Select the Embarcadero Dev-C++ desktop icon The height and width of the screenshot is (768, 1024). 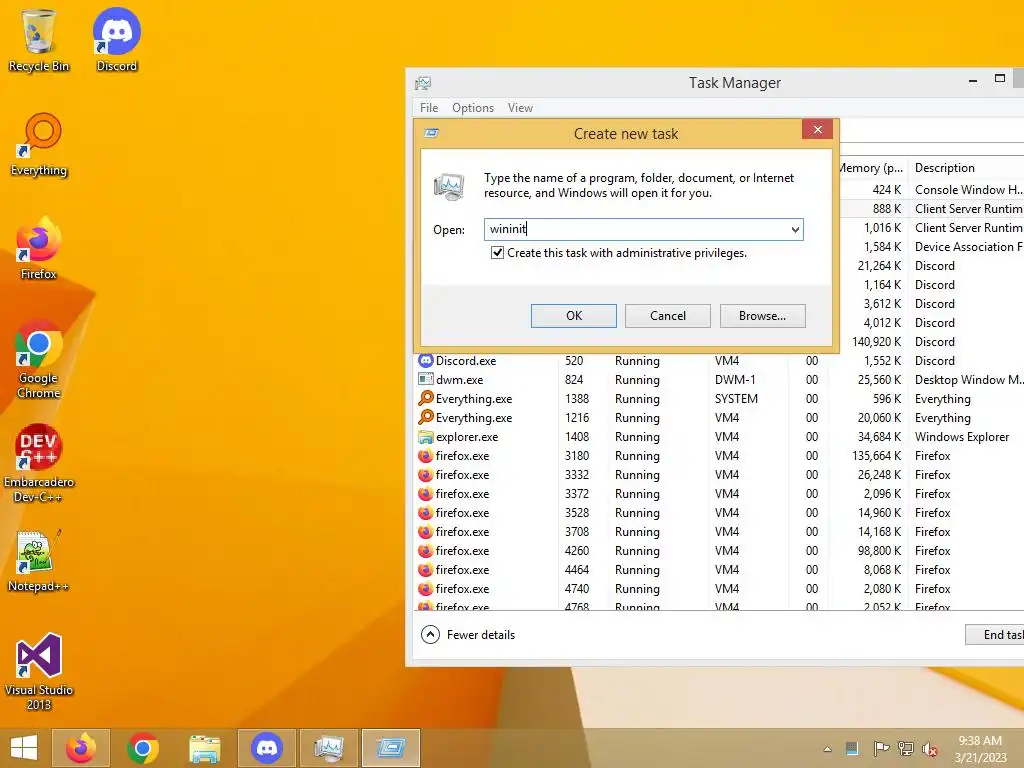coord(39,464)
